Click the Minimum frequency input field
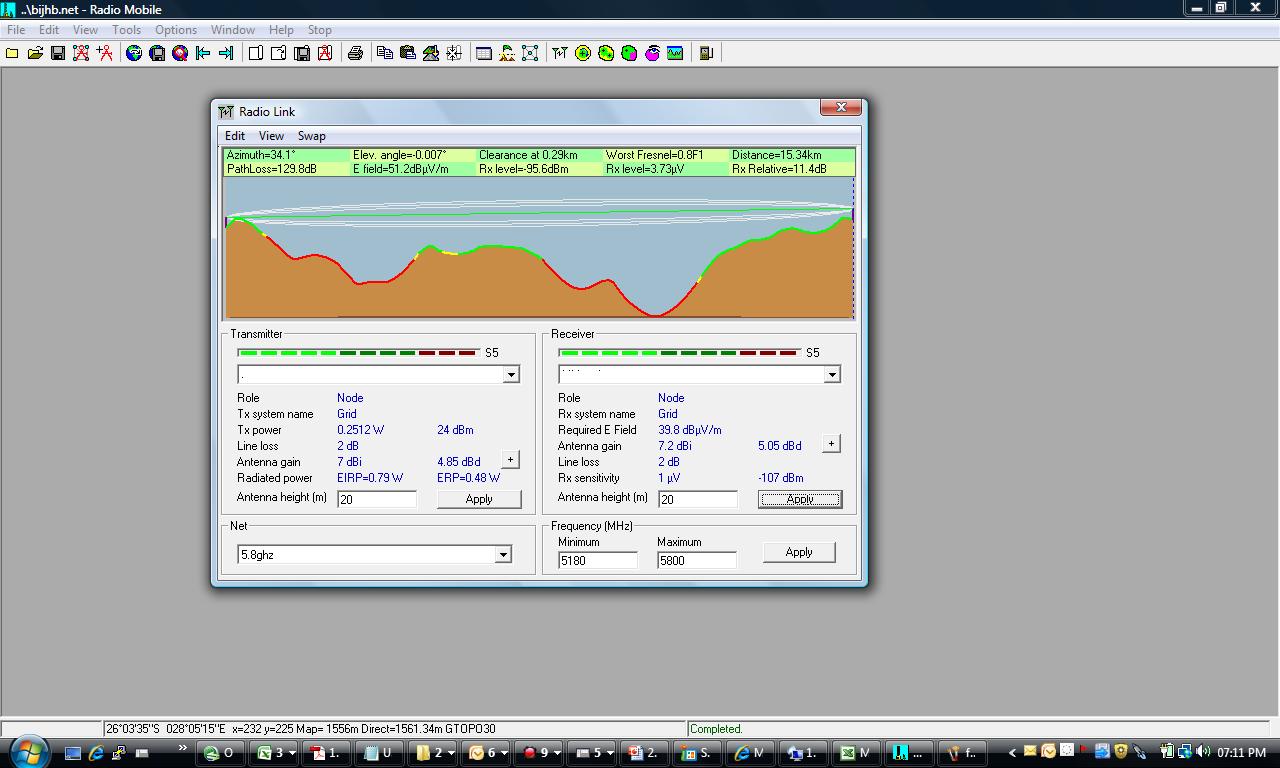1280x768 pixels. [x=597, y=561]
